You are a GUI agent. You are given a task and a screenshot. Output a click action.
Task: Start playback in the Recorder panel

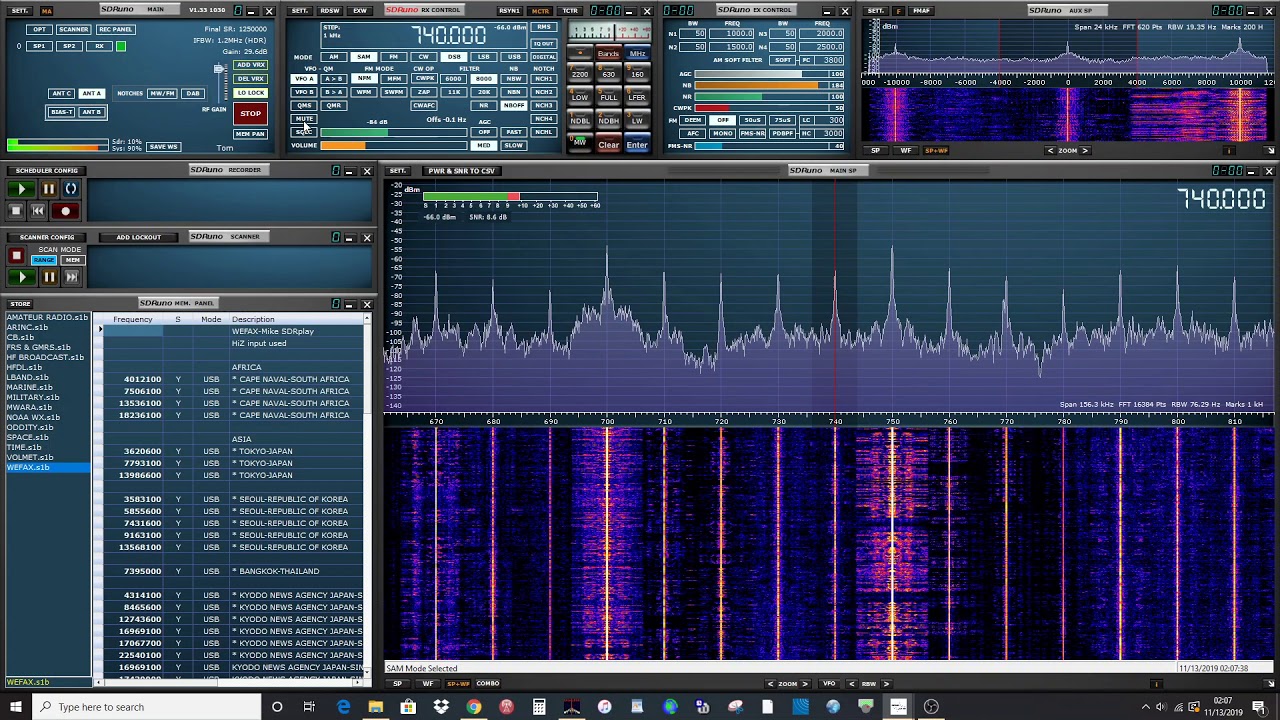pos(21,189)
